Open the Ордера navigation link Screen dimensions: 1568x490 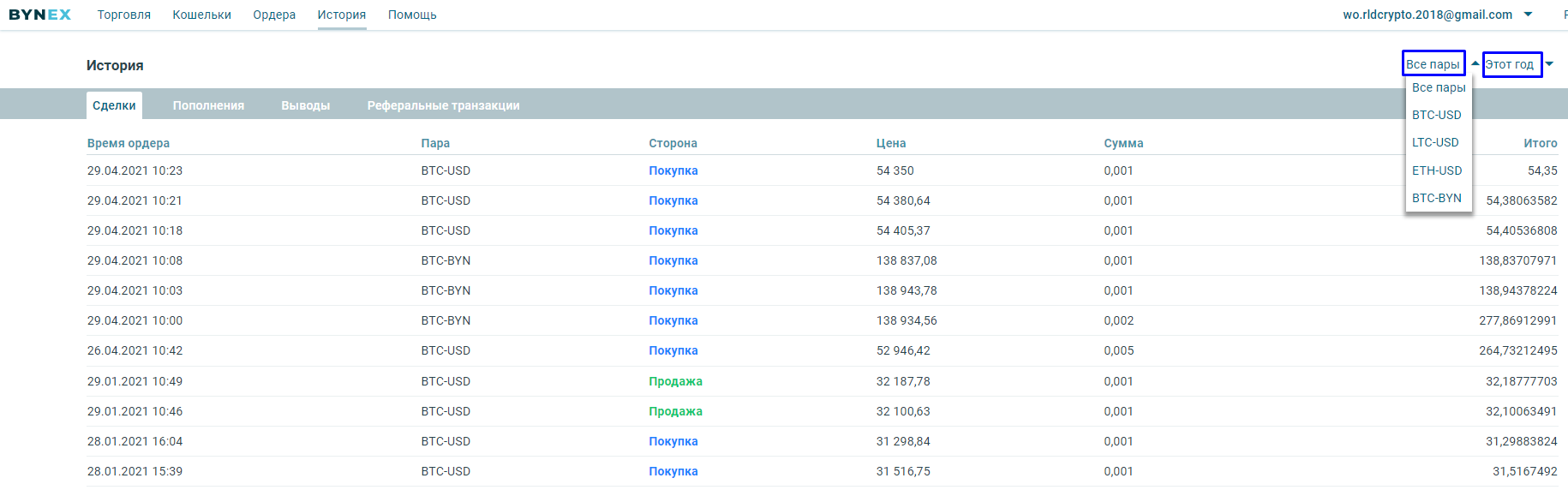(x=274, y=15)
